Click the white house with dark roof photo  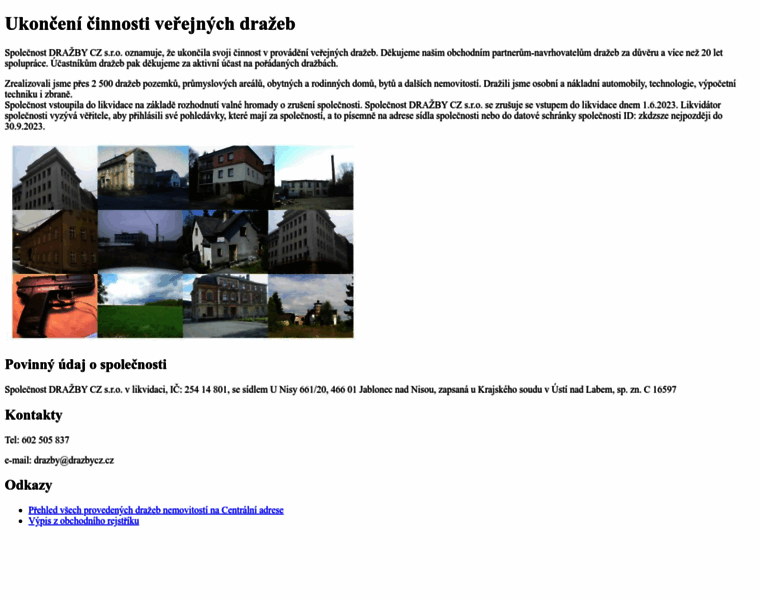tap(225, 242)
